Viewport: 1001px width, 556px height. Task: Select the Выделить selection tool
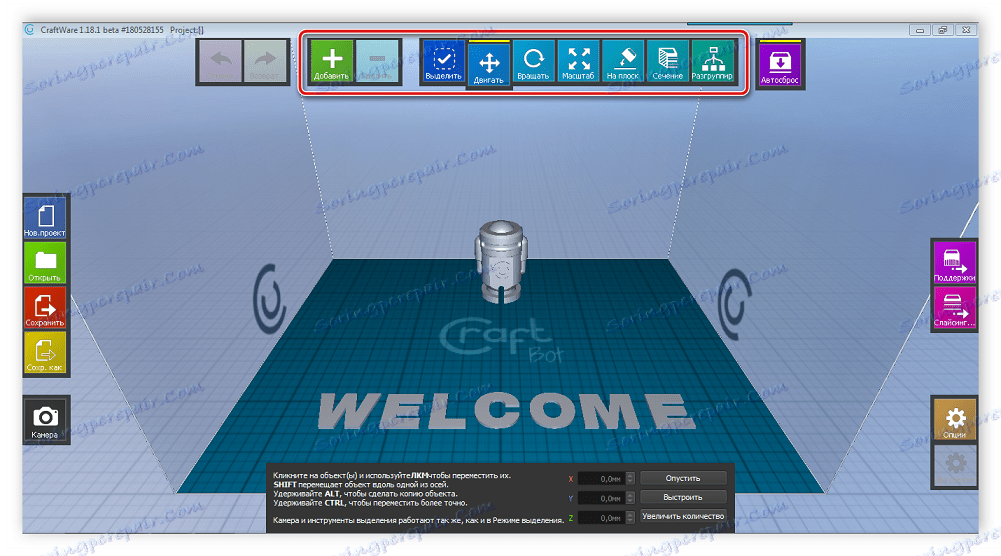point(443,61)
